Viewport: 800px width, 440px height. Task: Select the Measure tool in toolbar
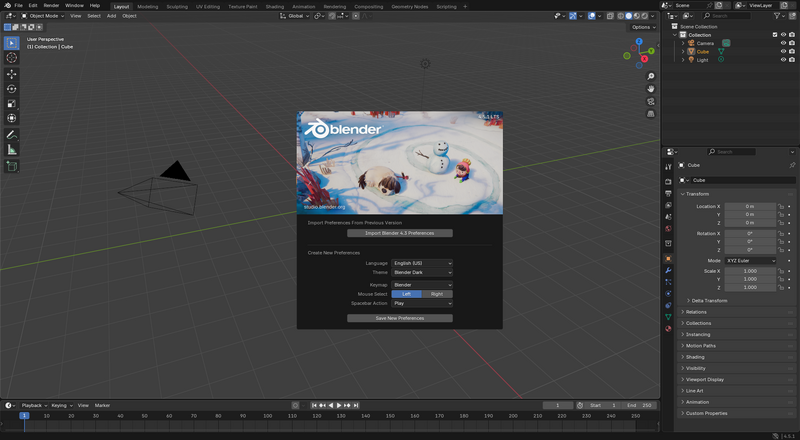coord(12,149)
